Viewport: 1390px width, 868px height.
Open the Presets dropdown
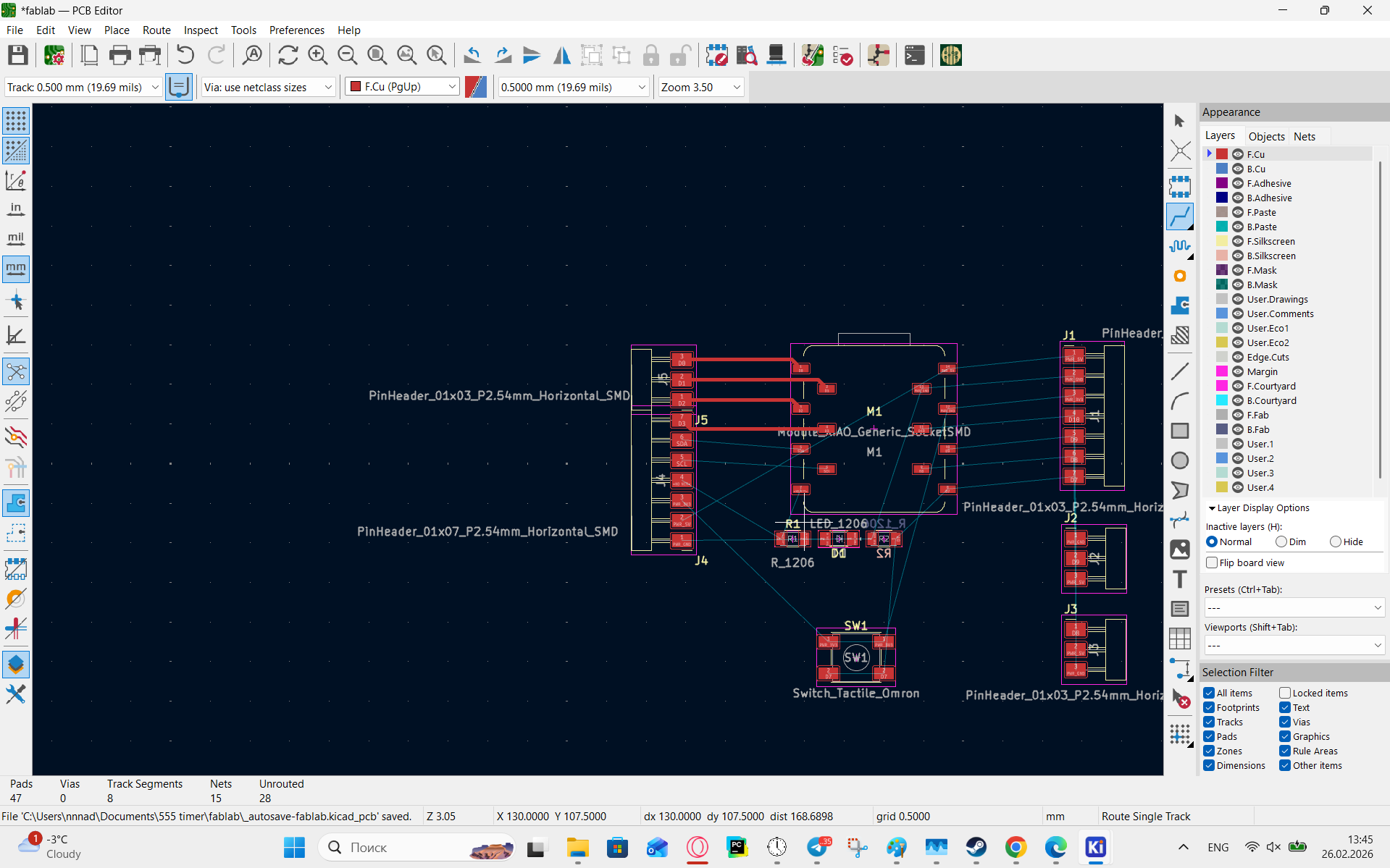pyautogui.click(x=1294, y=607)
